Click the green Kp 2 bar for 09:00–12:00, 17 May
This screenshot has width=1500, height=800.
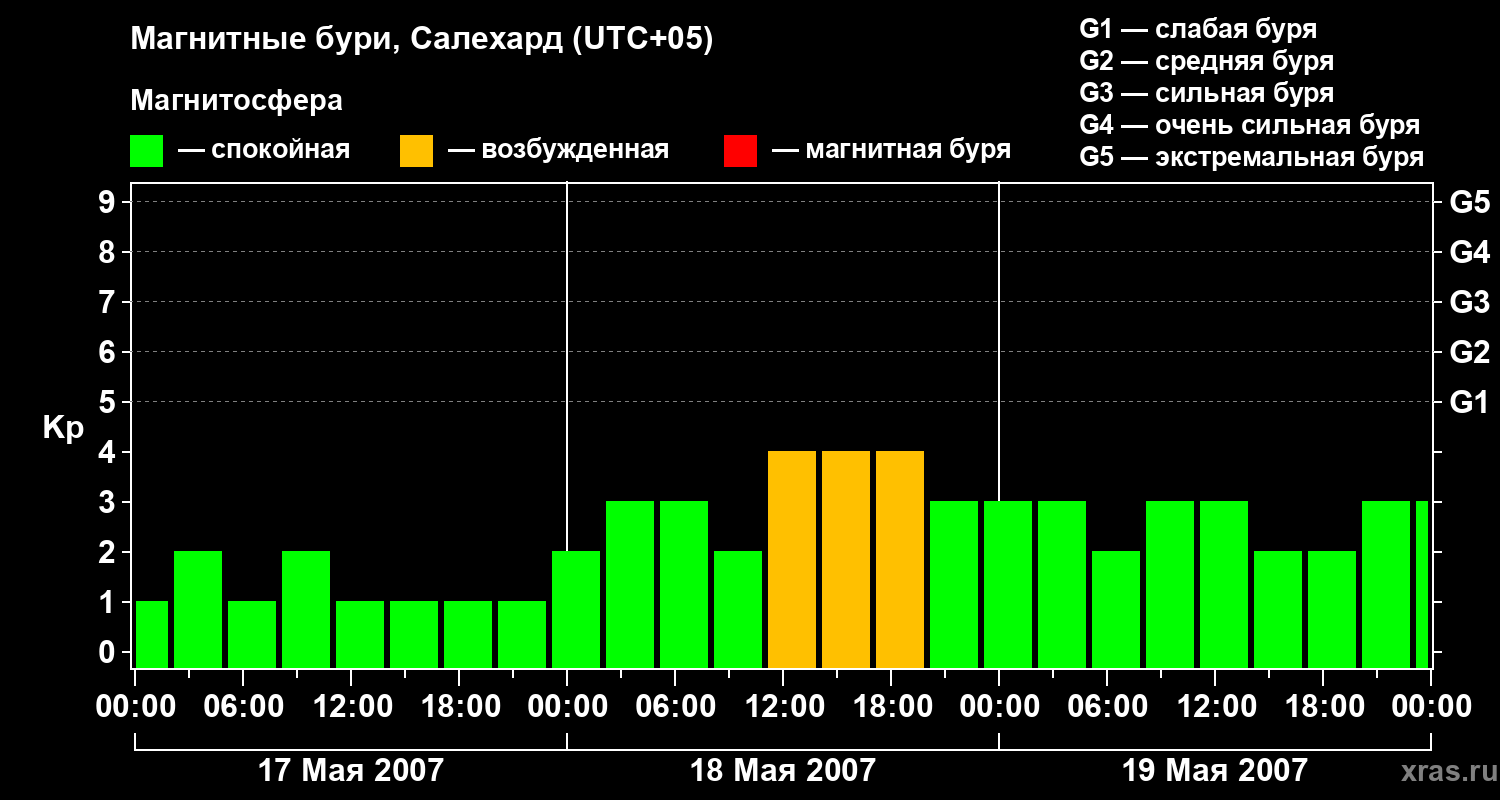pos(306,609)
